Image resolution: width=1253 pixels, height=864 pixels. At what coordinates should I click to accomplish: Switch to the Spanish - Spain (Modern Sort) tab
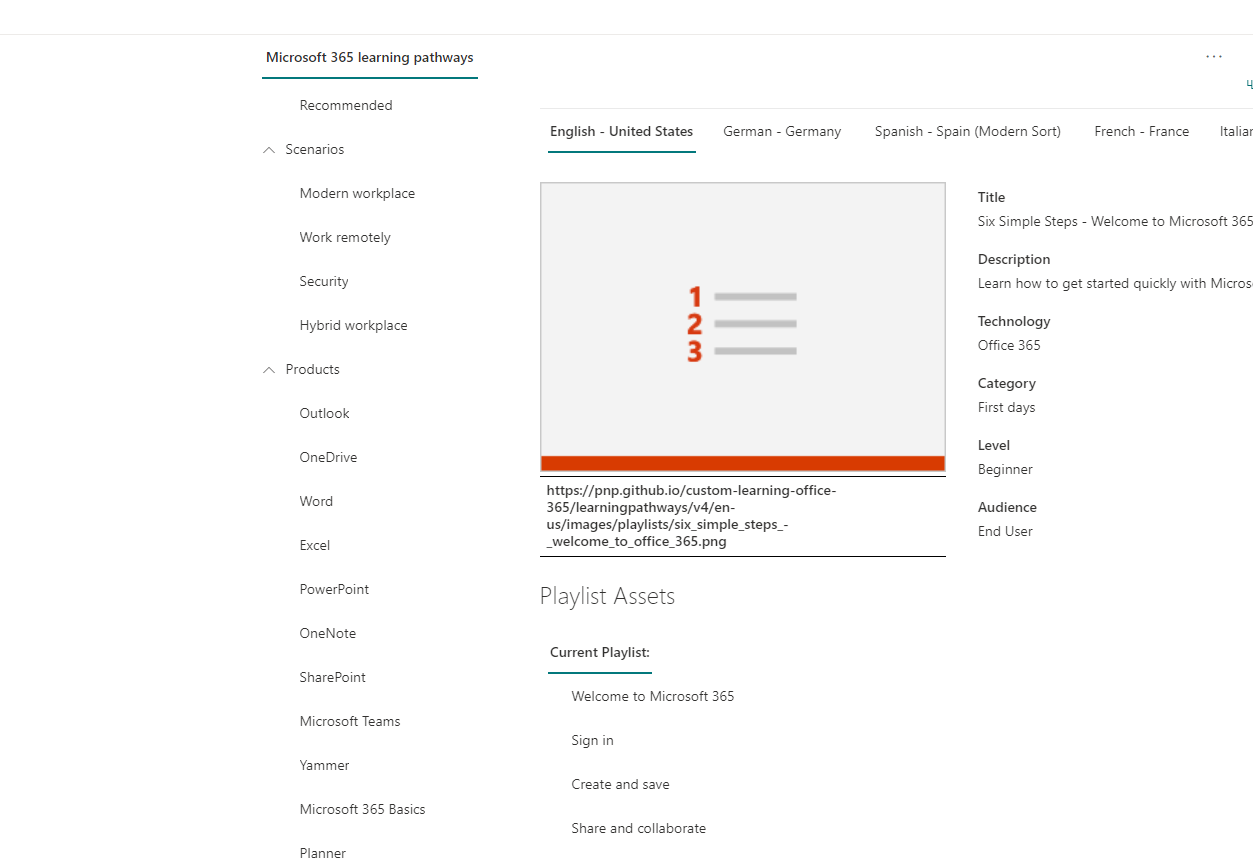[966, 131]
